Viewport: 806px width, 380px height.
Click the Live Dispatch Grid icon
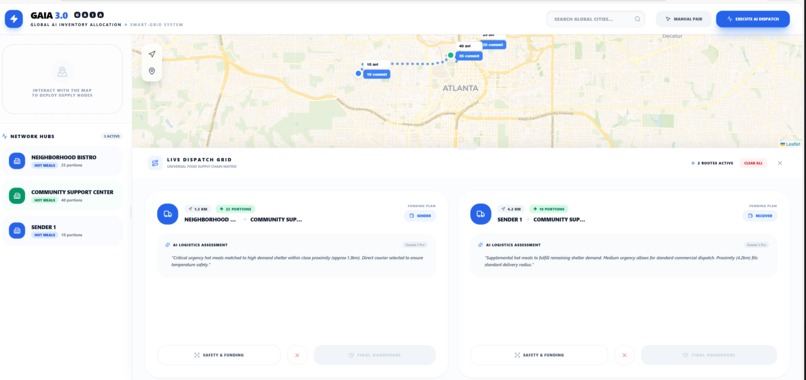click(x=155, y=163)
